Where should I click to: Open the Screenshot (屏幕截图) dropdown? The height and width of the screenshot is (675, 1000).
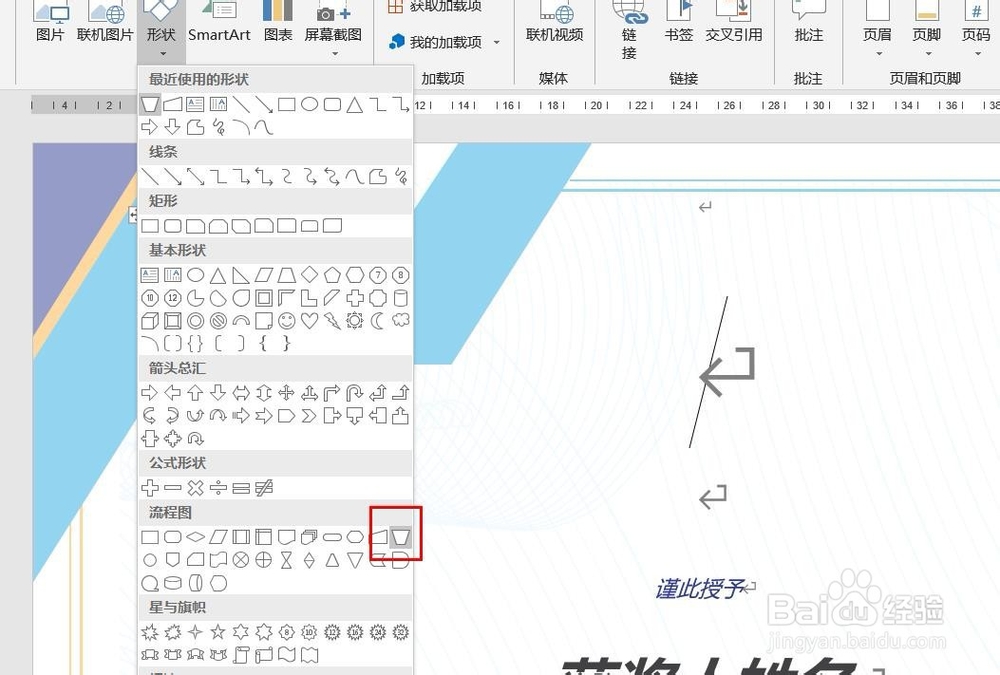pyautogui.click(x=333, y=28)
